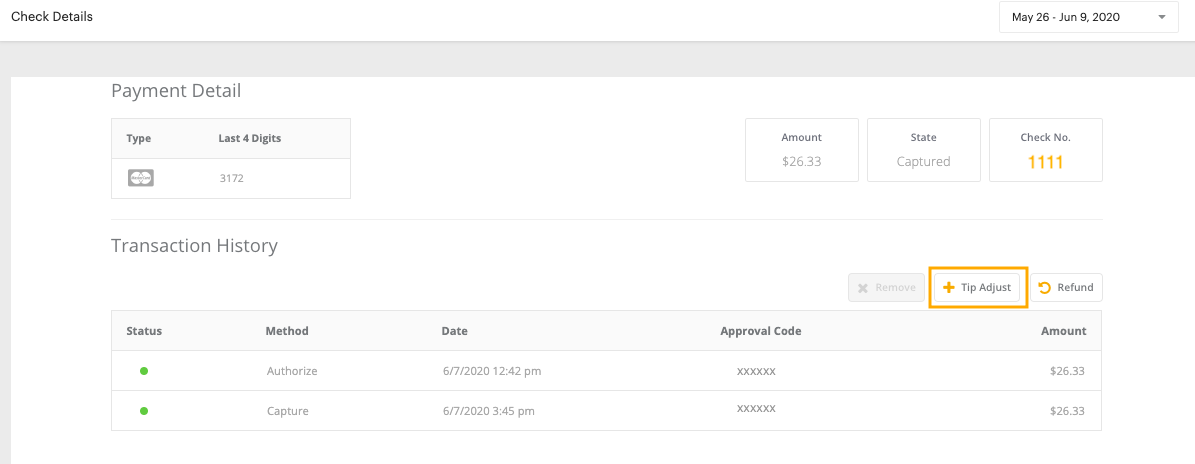
Task: Click the Tip Adjust button
Action: point(978,287)
